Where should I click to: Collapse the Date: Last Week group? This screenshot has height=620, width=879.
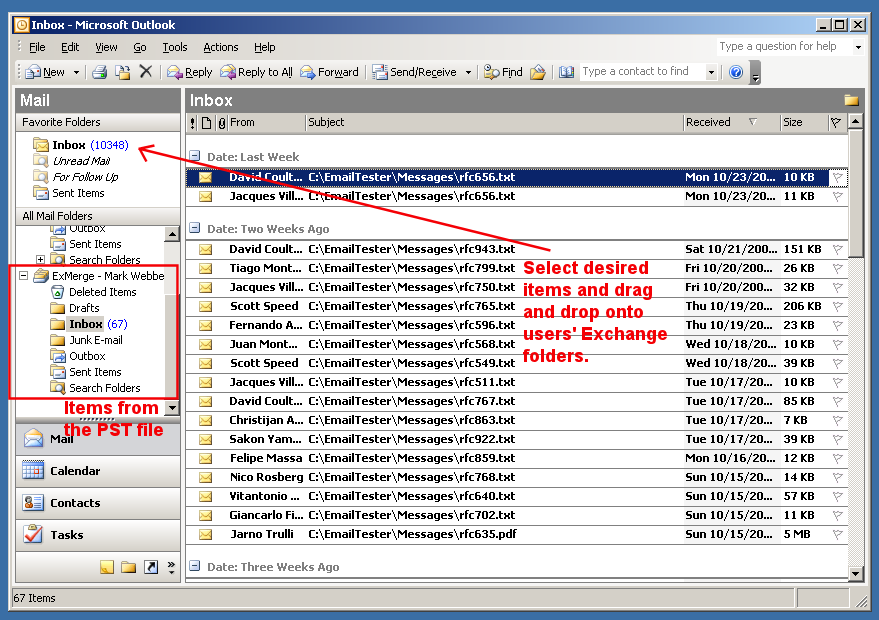(x=195, y=156)
